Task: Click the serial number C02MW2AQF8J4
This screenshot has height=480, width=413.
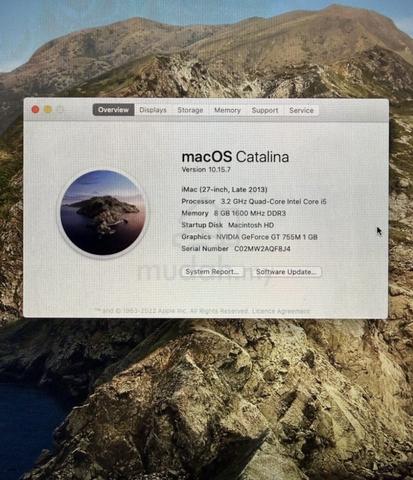Action: click(x=262, y=249)
